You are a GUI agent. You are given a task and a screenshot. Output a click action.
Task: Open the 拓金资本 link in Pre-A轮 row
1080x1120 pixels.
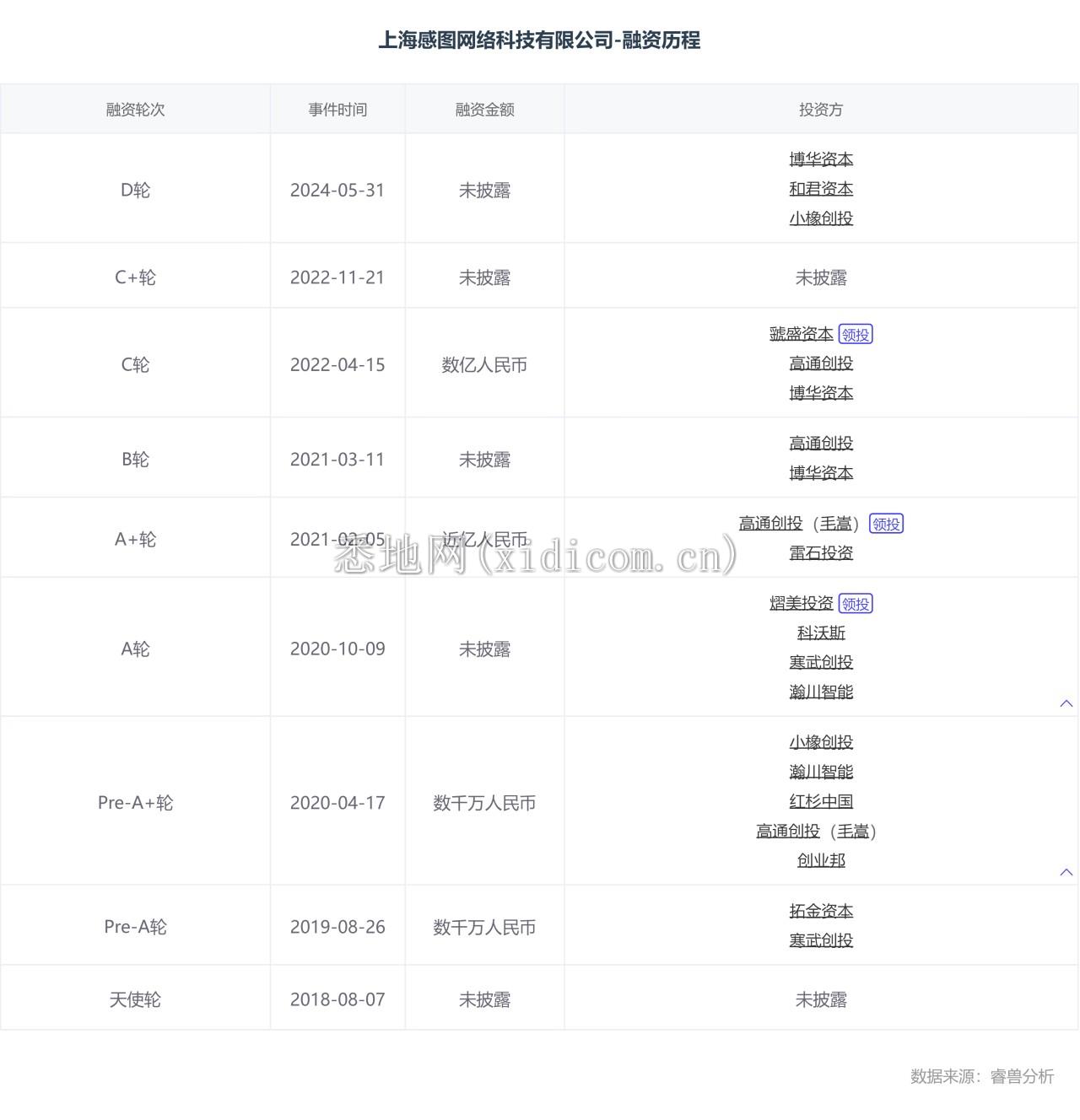[x=821, y=910]
